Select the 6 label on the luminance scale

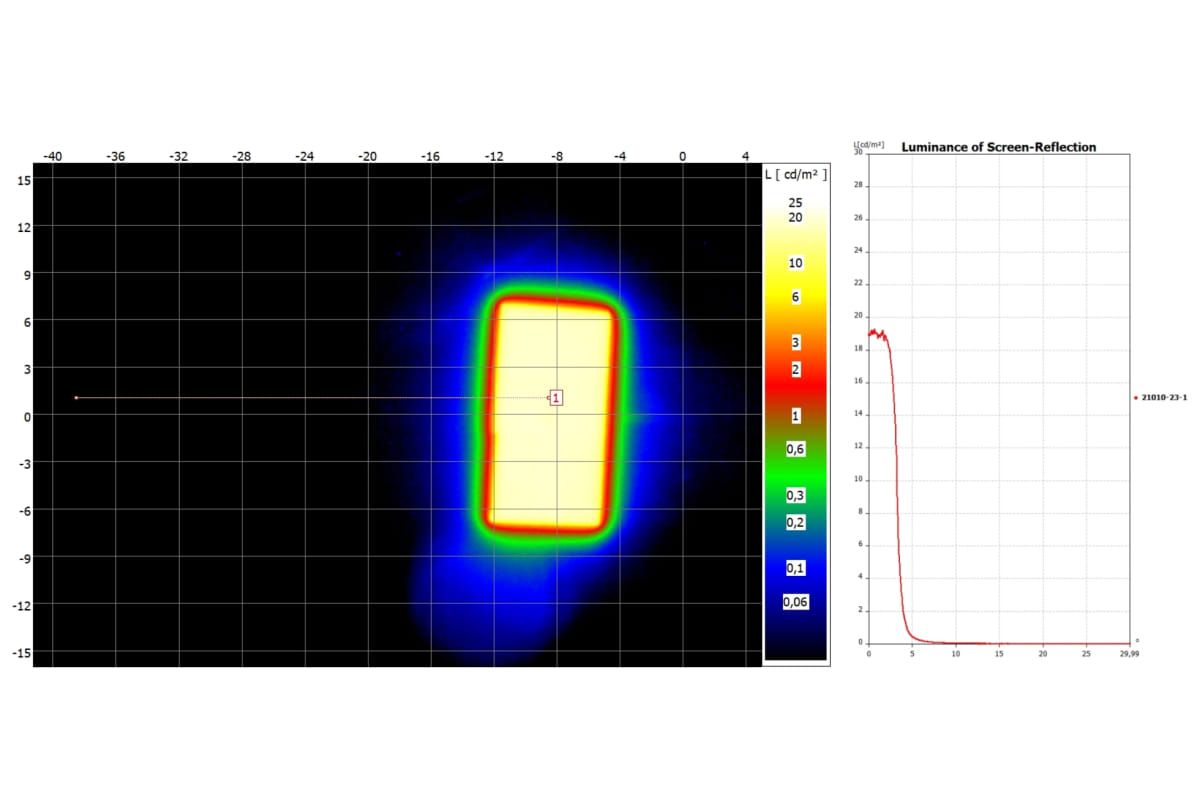point(795,298)
